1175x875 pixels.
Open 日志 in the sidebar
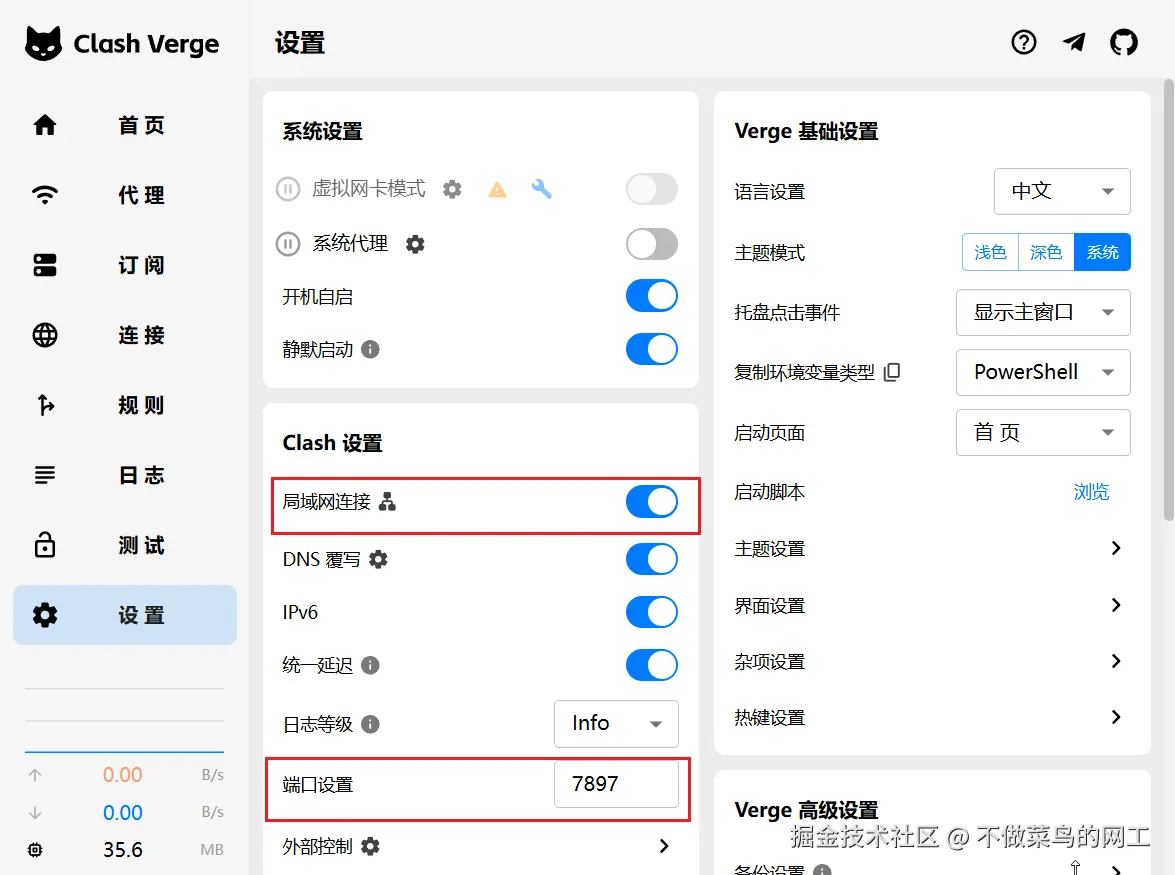[125, 475]
